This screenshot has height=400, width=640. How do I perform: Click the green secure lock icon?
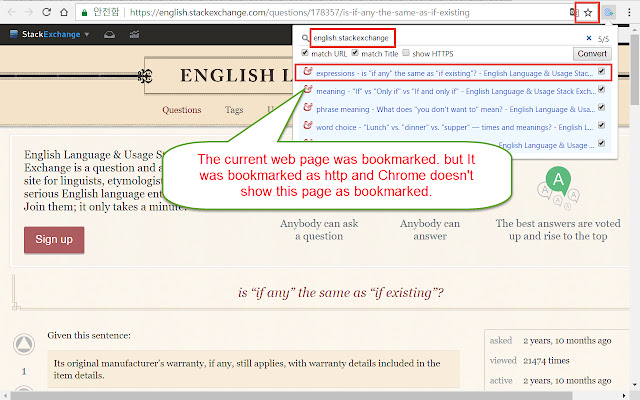pyautogui.click(x=84, y=13)
